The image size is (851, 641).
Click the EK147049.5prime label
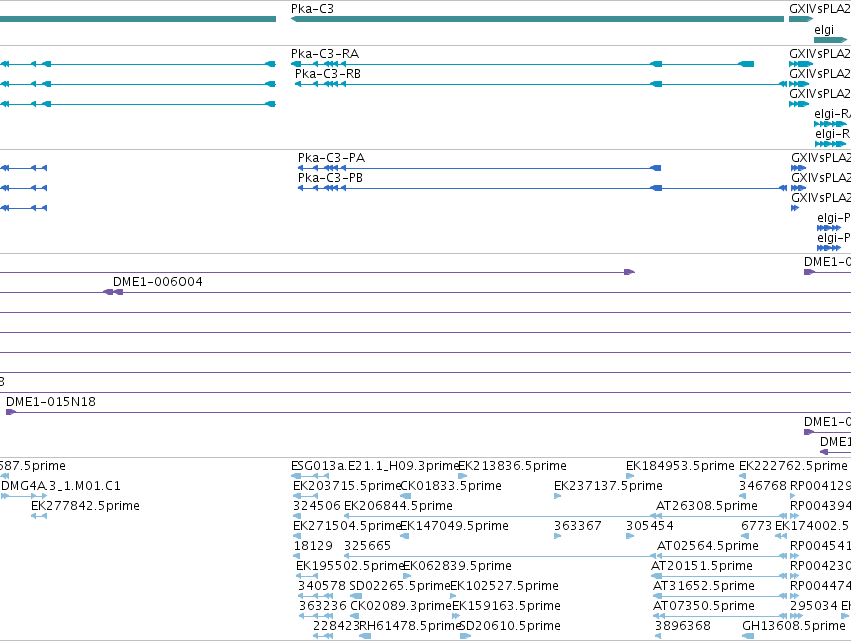[454, 526]
